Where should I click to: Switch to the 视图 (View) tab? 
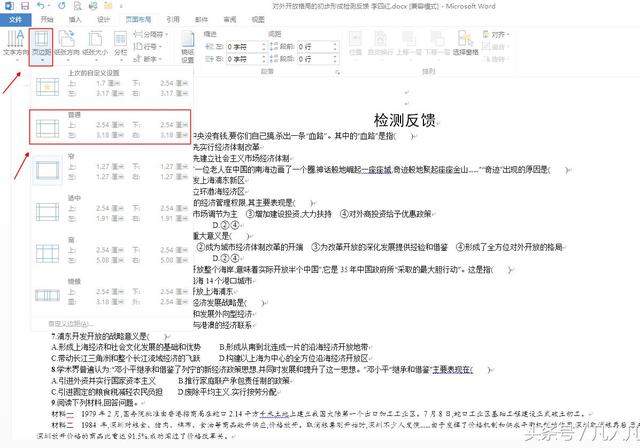click(258, 20)
